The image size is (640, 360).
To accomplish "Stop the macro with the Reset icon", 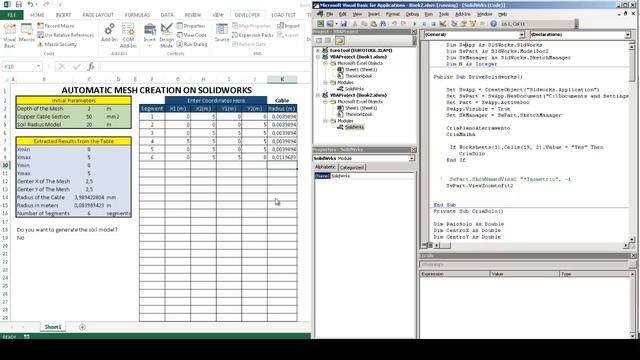I will click(x=433, y=24).
